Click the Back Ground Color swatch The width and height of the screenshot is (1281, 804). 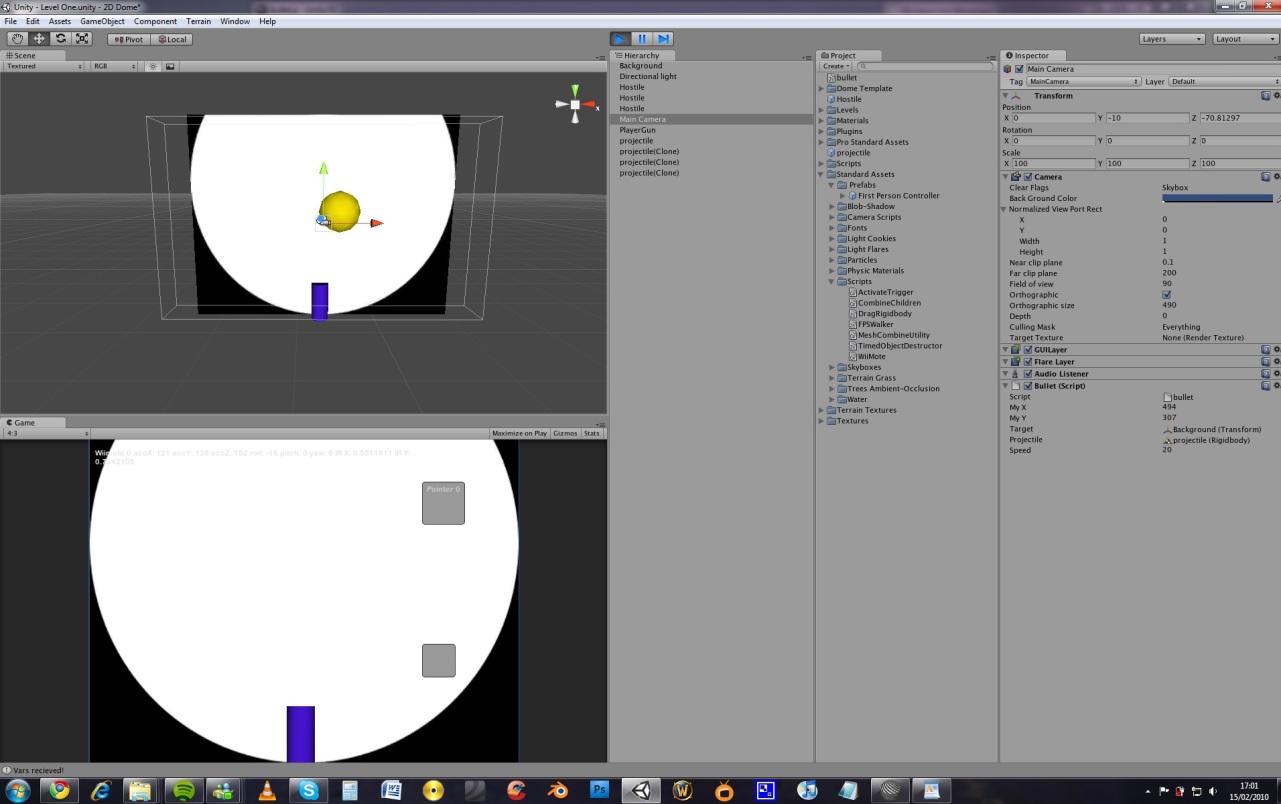(x=1217, y=197)
